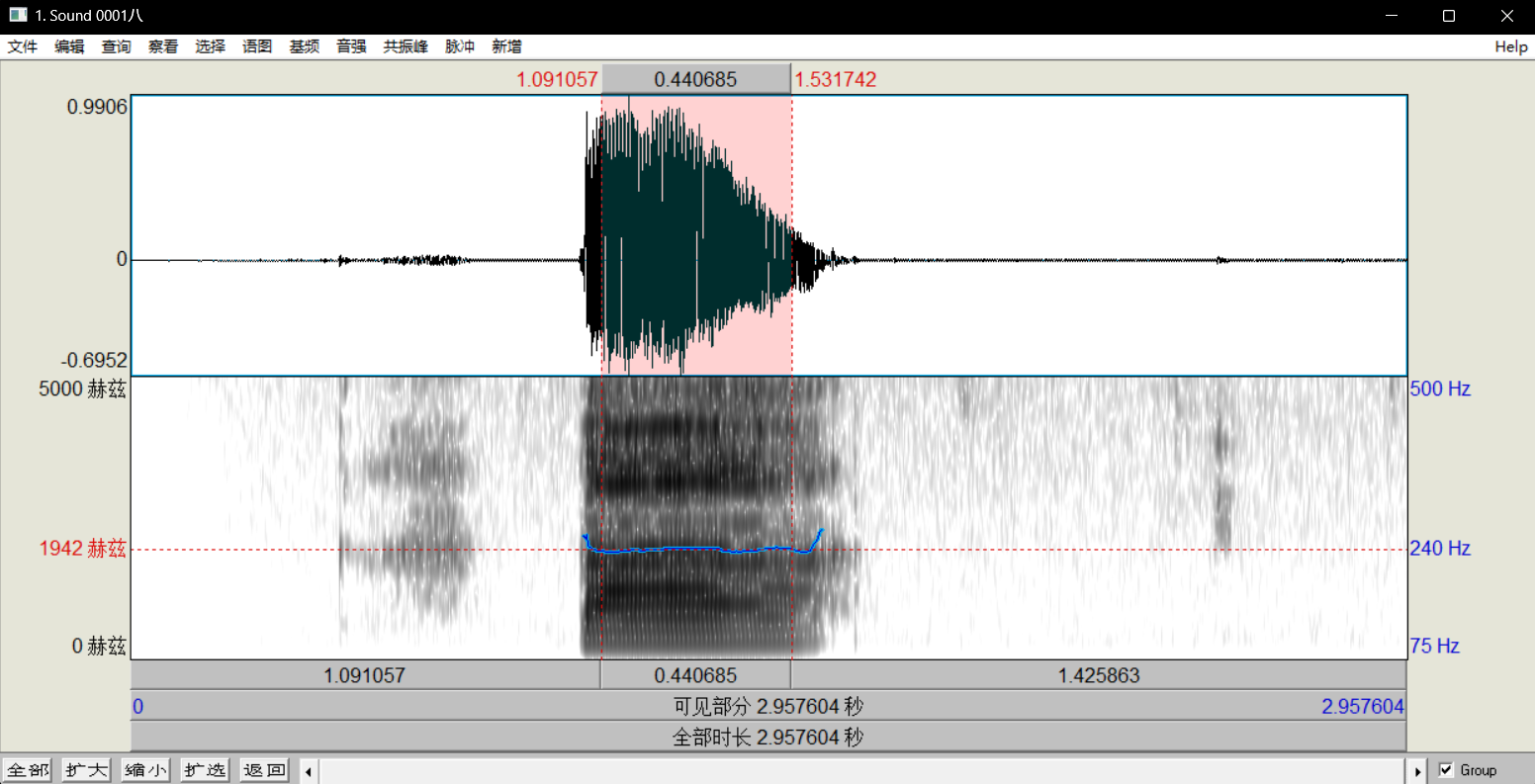
Task: Click the blue 0 window start time
Action: (x=138, y=706)
